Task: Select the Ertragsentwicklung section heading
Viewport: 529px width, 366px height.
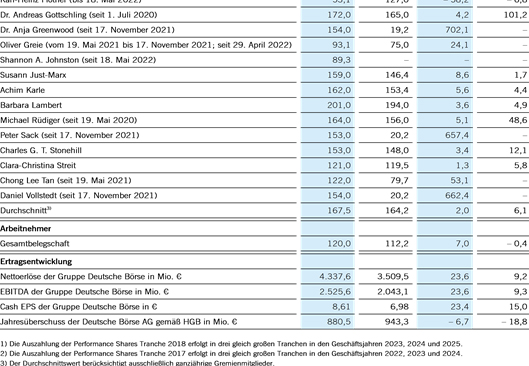Action: (x=36, y=262)
